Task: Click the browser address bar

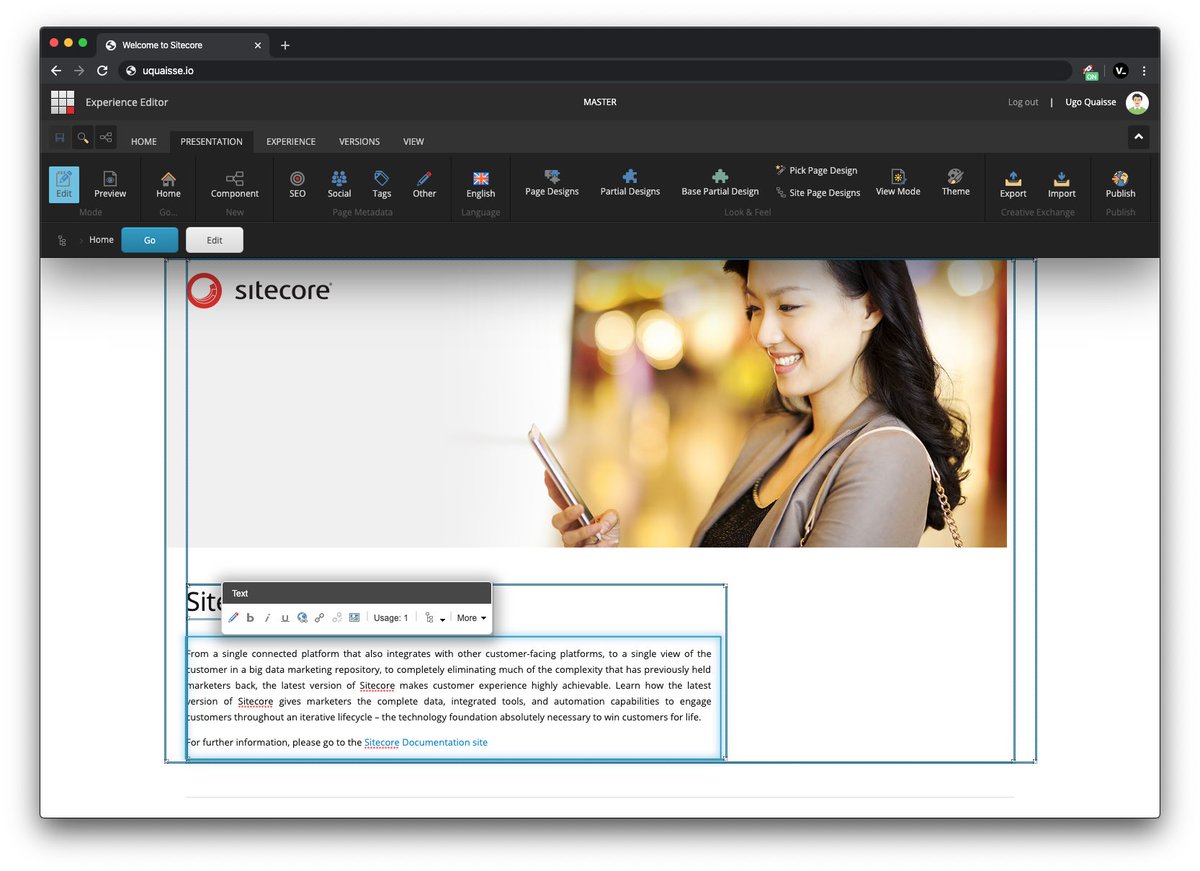Action: (x=595, y=71)
